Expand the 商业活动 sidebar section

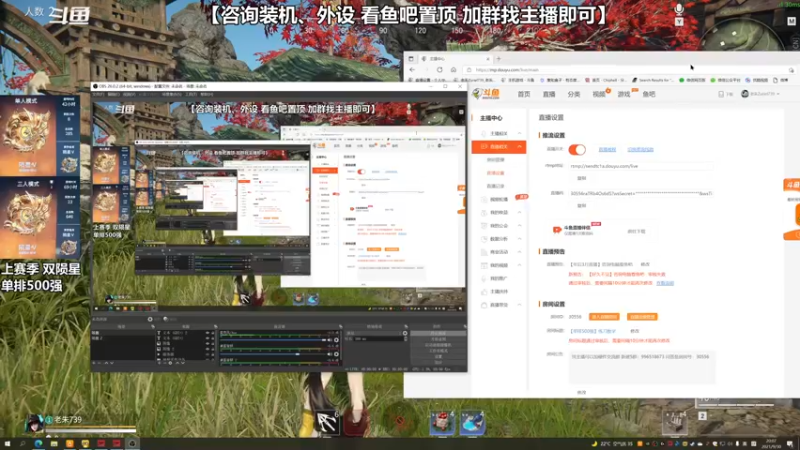[x=519, y=252]
